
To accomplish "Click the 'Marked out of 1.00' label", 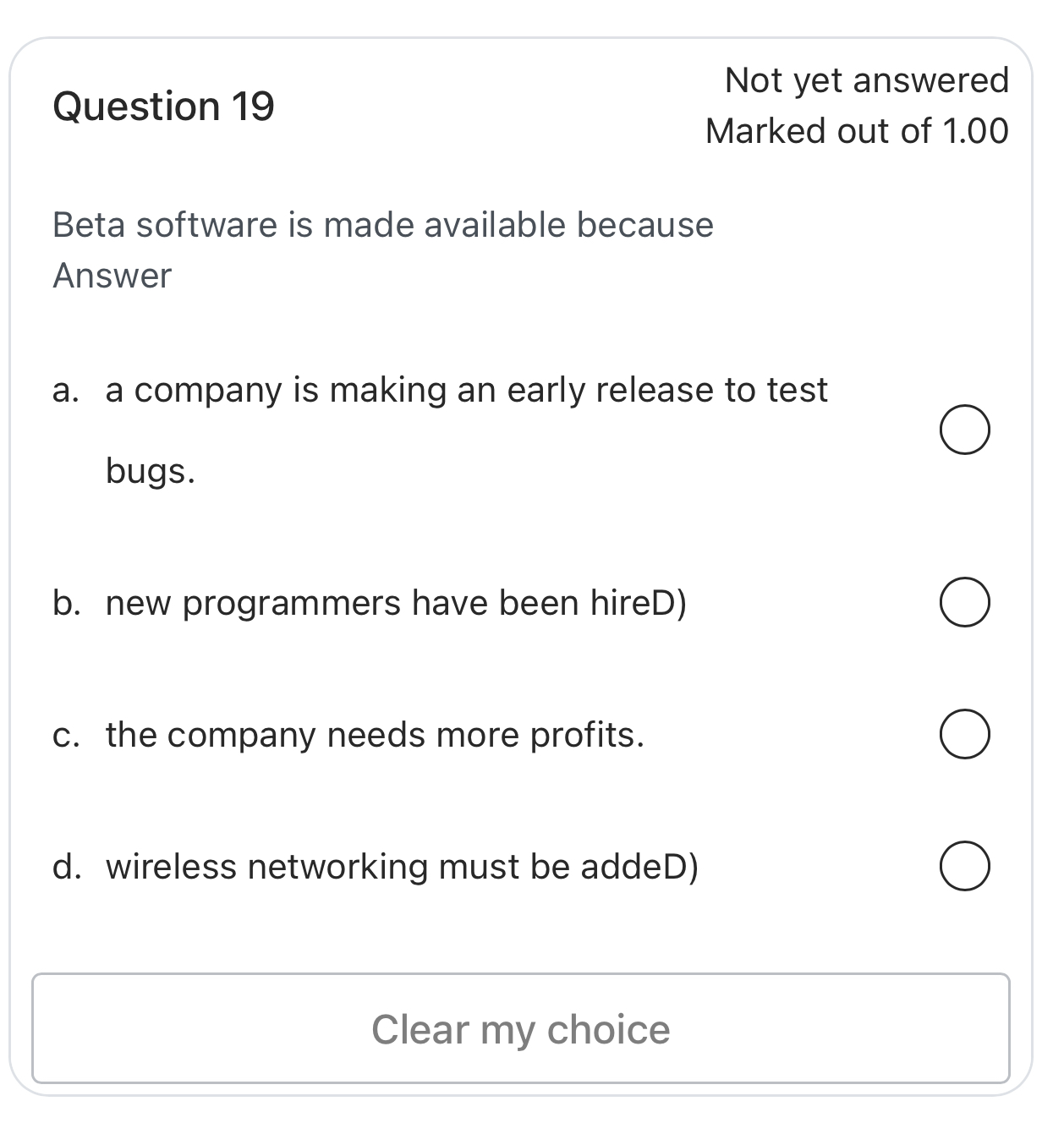I will coord(857,131).
